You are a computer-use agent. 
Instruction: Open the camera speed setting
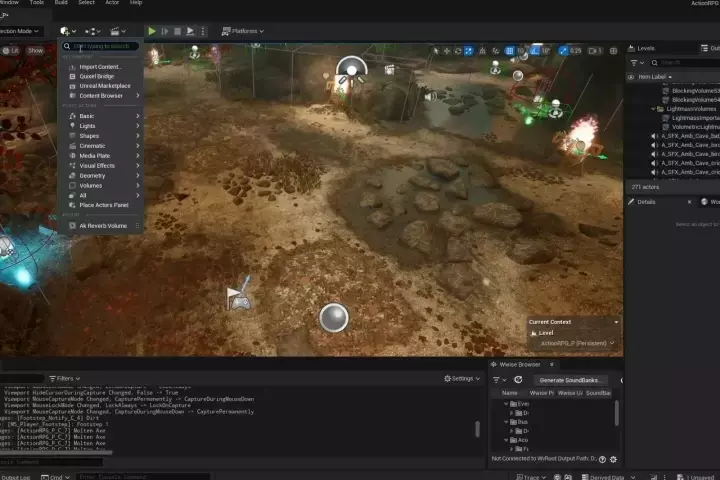coord(595,51)
